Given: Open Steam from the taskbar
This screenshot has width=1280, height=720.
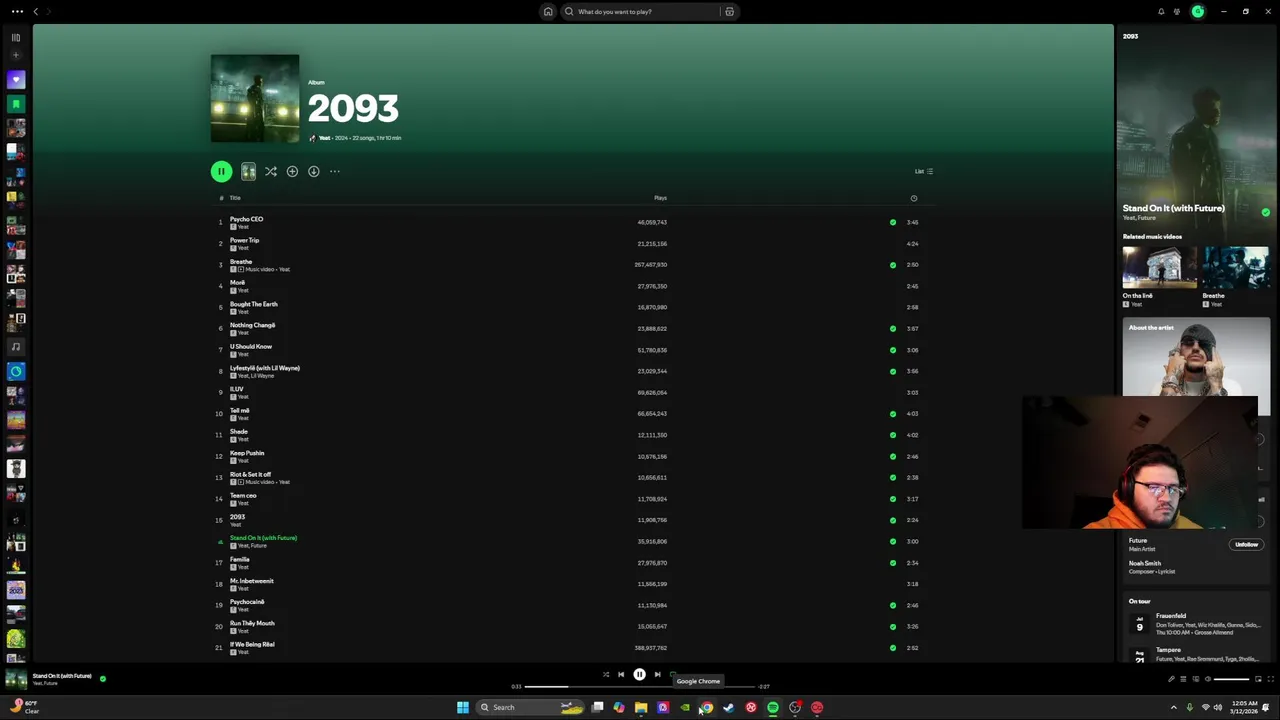Looking at the screenshot, I should [728, 707].
